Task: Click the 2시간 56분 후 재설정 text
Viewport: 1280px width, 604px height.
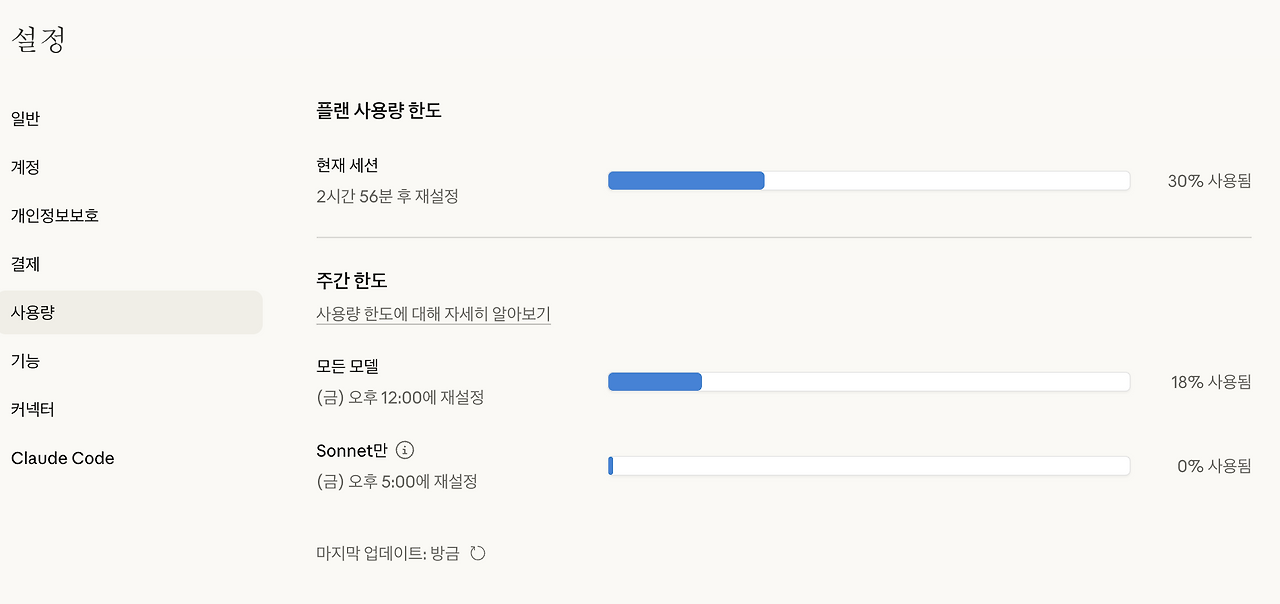Action: pos(387,197)
